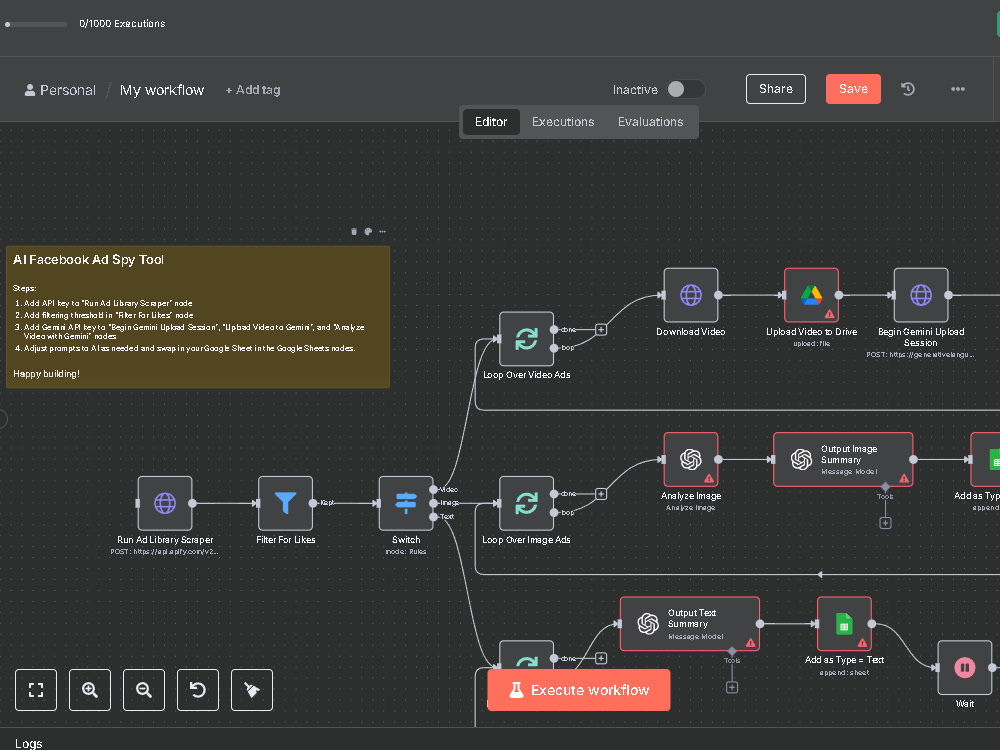The width and height of the screenshot is (1000, 750).
Task: Zoom to fit the workflow canvas
Action: pos(36,690)
